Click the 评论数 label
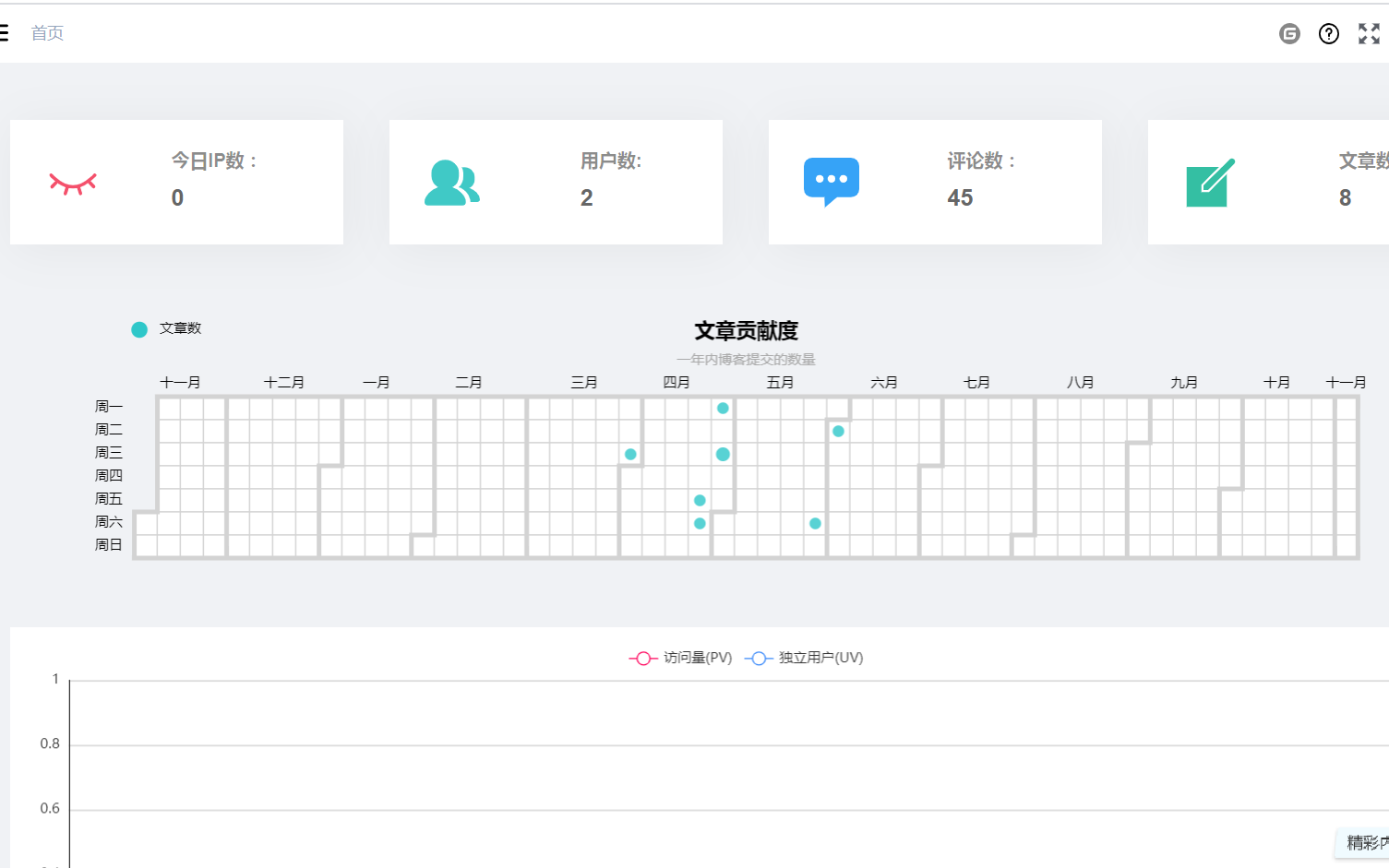 (x=982, y=161)
